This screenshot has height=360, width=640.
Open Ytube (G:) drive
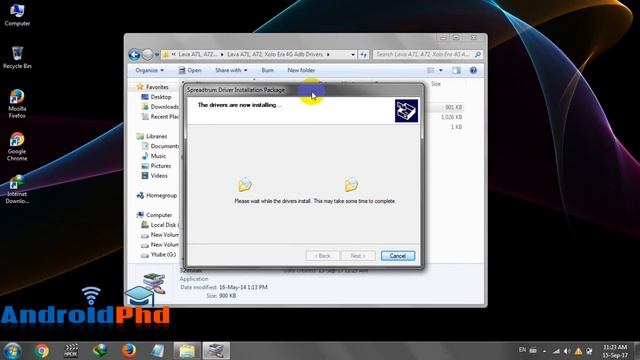(163, 254)
